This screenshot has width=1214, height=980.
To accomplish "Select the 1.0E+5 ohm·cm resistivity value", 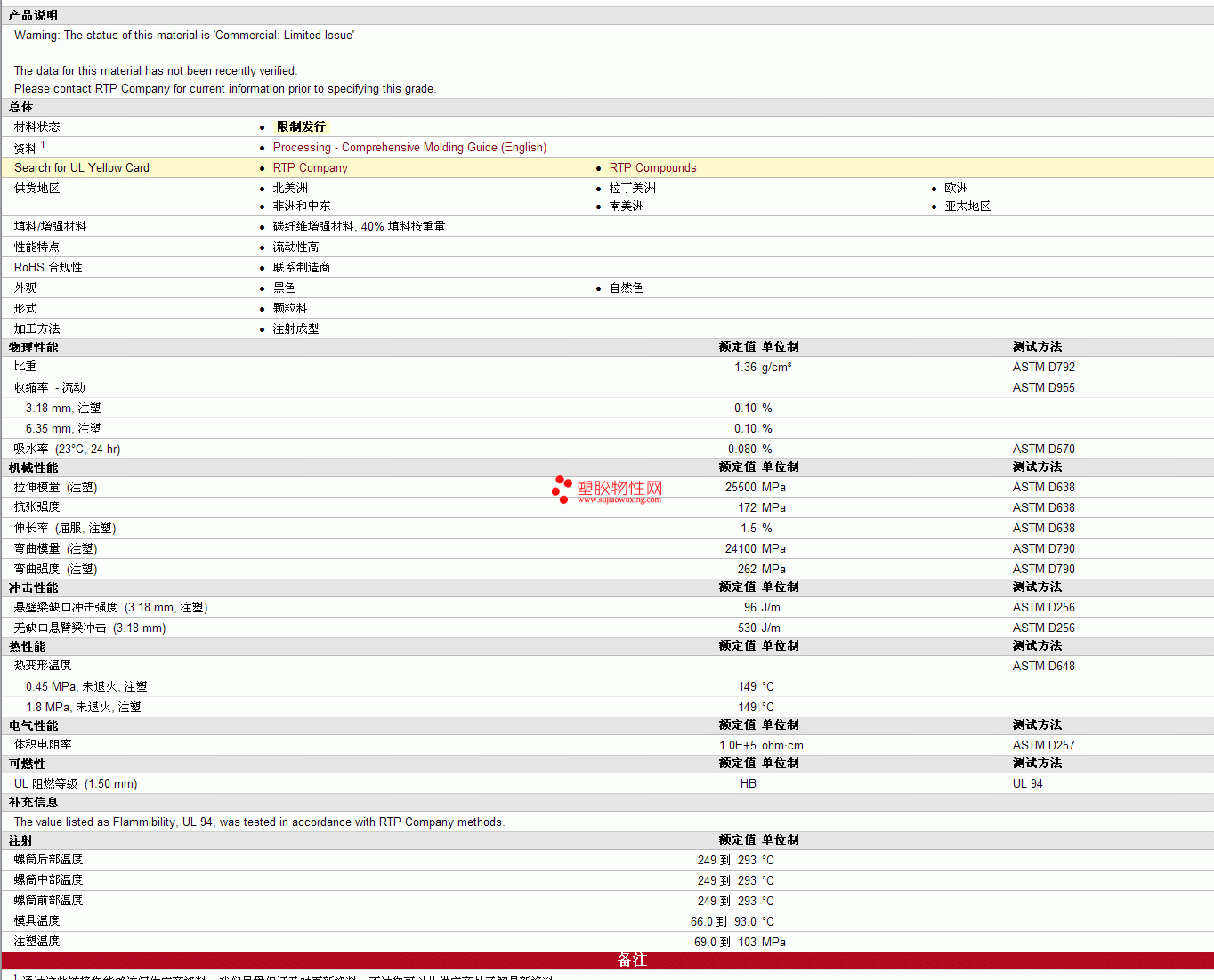I will tap(761, 746).
